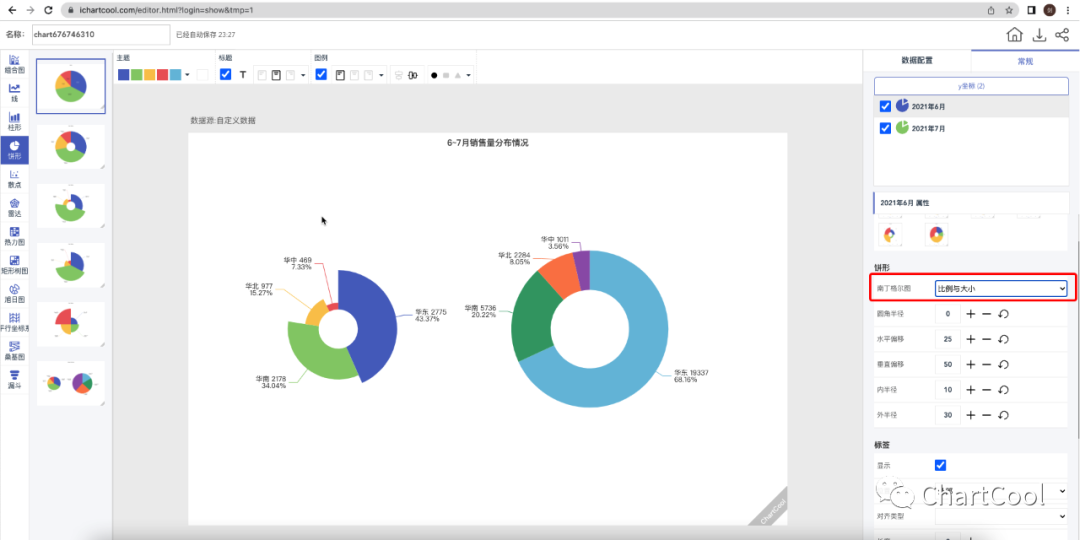The width and height of the screenshot is (1080, 540).
Task: Pick the green theme color swatch
Action: click(136, 74)
